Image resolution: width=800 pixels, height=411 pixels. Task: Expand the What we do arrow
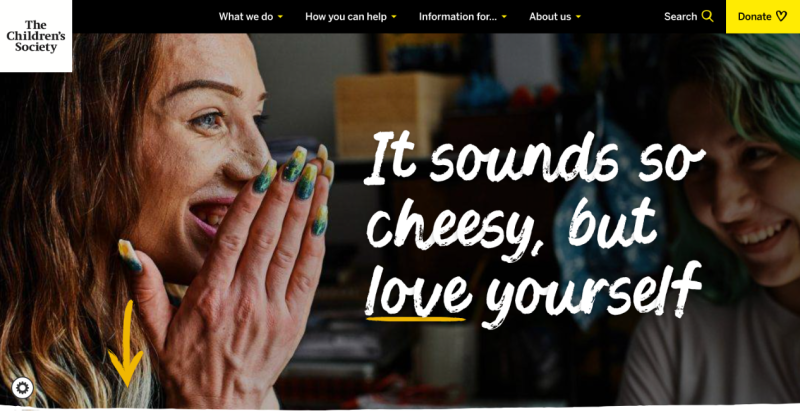280,17
